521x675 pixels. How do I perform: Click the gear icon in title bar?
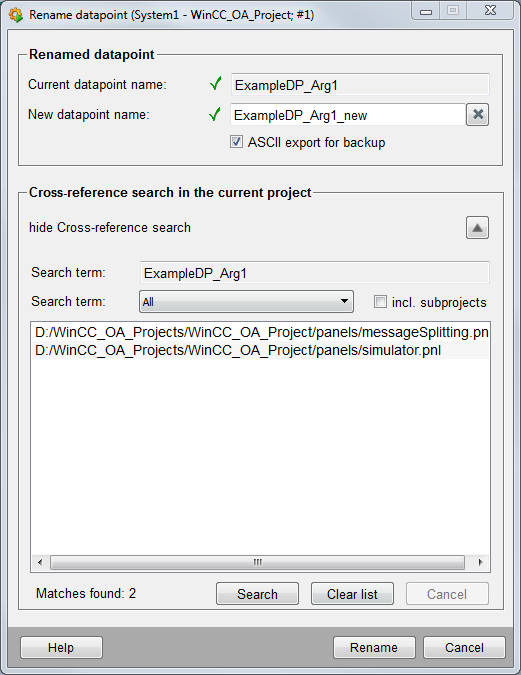point(16,15)
